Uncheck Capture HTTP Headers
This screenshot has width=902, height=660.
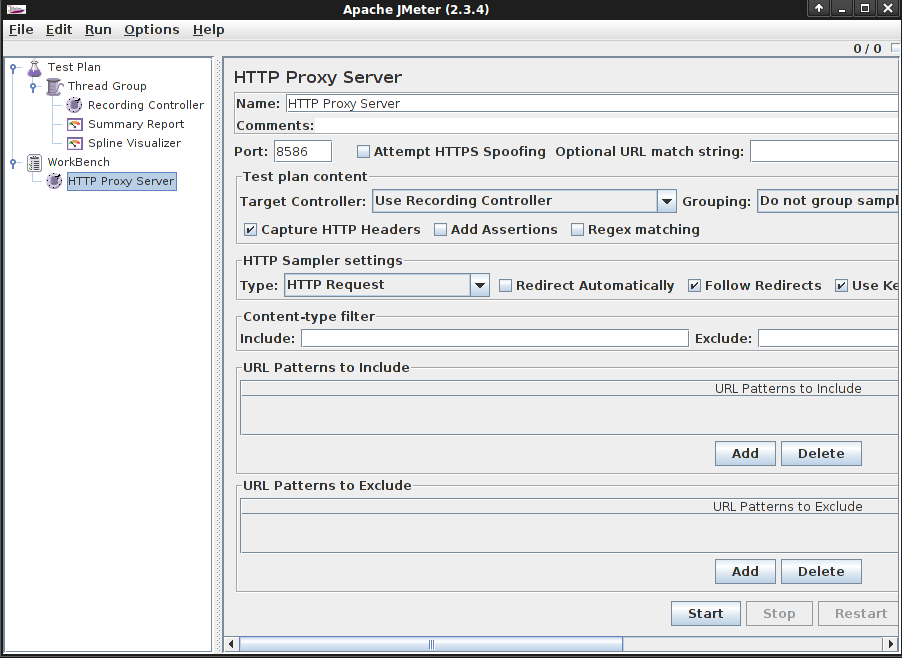tap(250, 230)
